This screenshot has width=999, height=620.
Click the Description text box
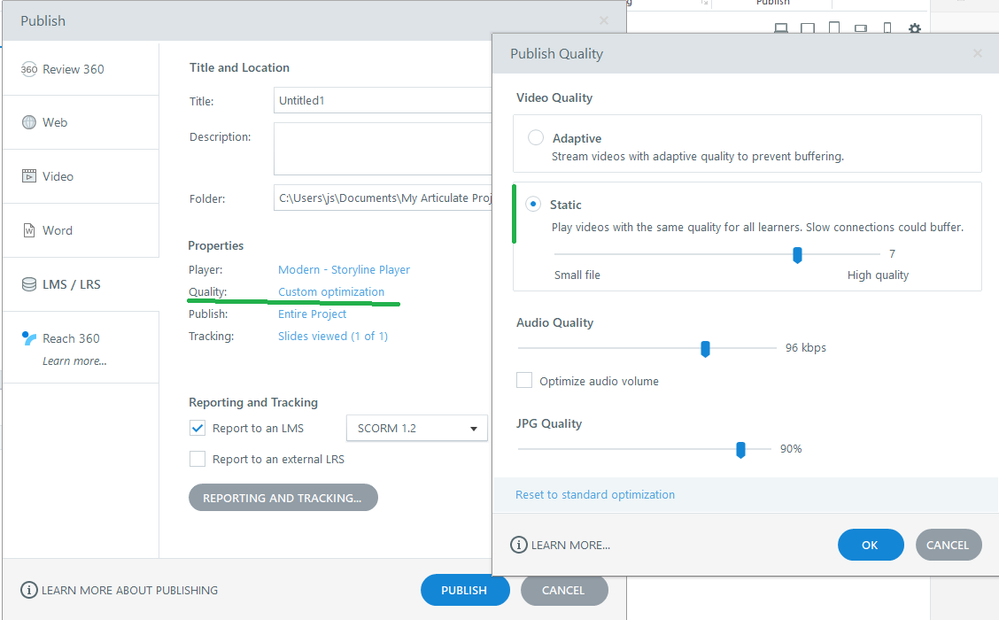[x=383, y=148]
